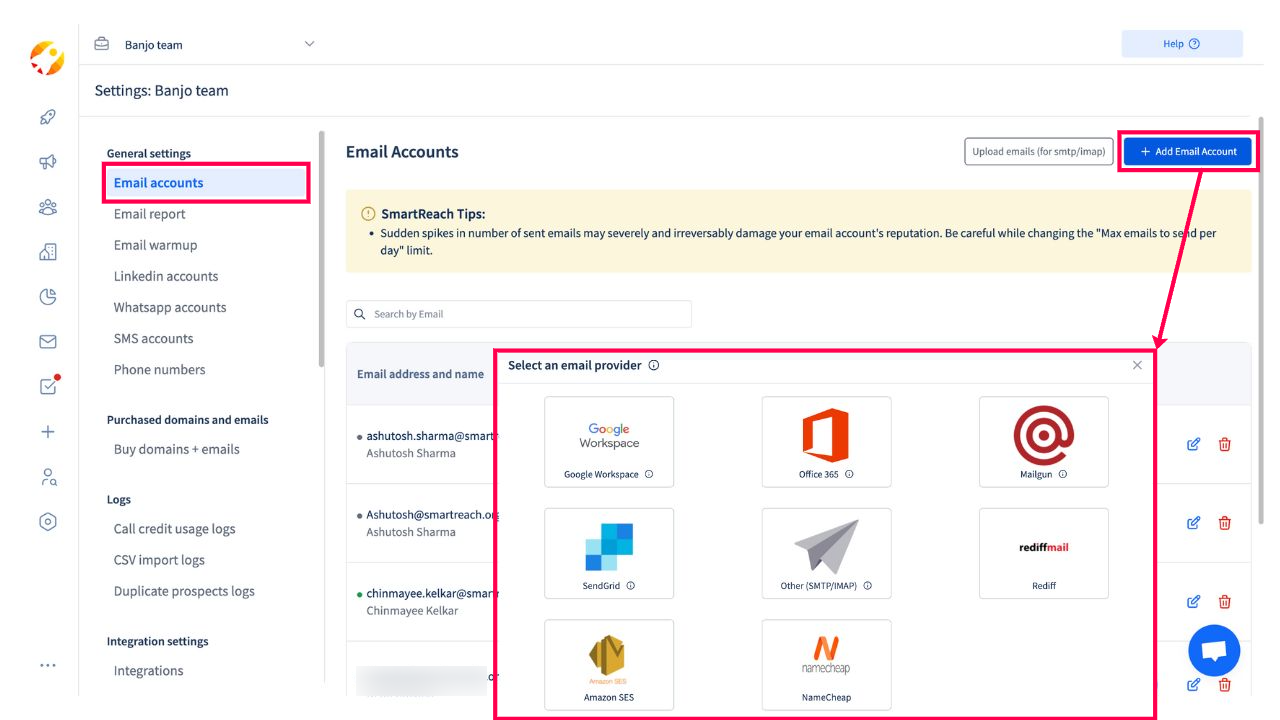Open Email report settings
1280x720 pixels.
click(149, 214)
